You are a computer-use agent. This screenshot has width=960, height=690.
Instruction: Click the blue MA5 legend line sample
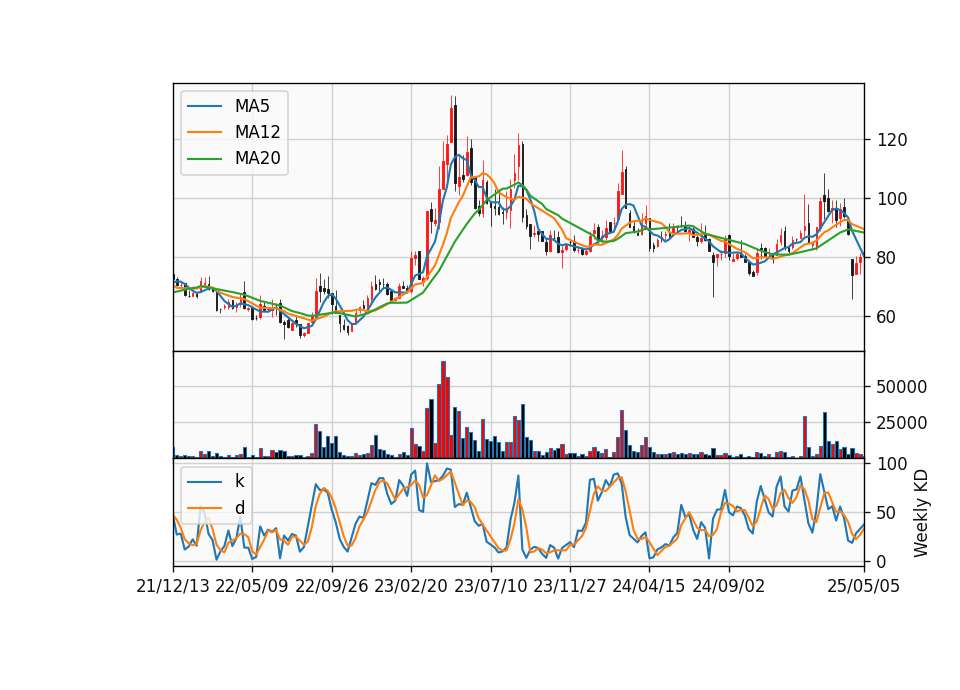tap(204, 107)
